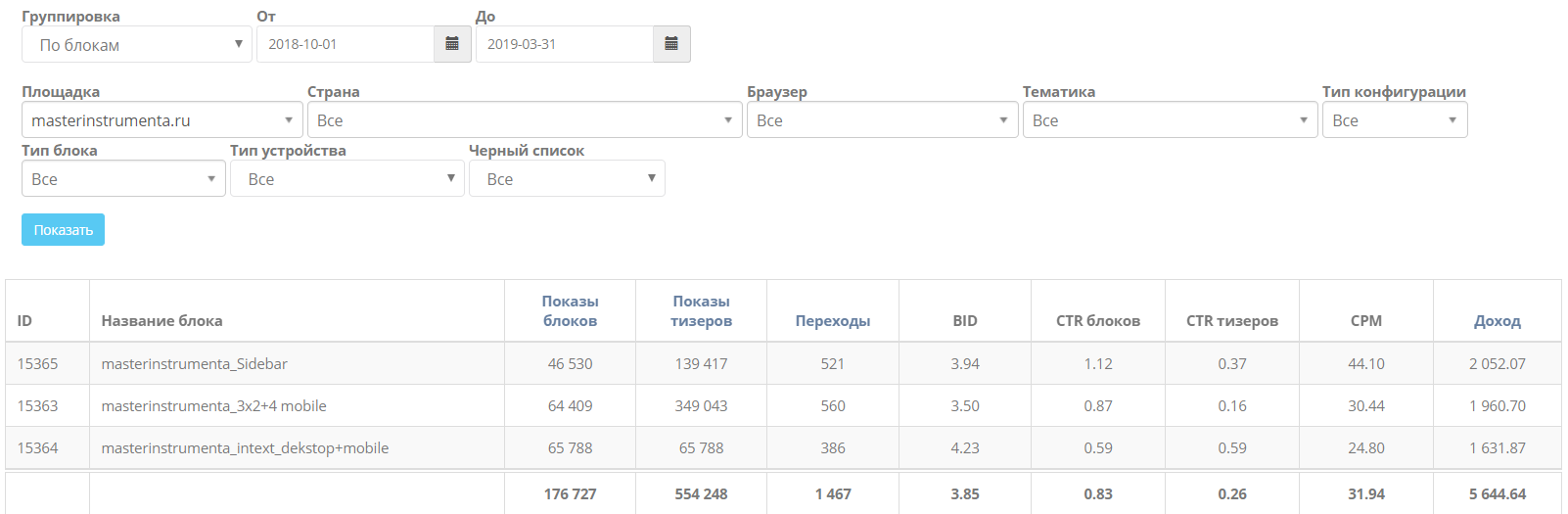Expand the Тип блока dropdown
Viewport: 1568px width, 514px height.
click(123, 179)
